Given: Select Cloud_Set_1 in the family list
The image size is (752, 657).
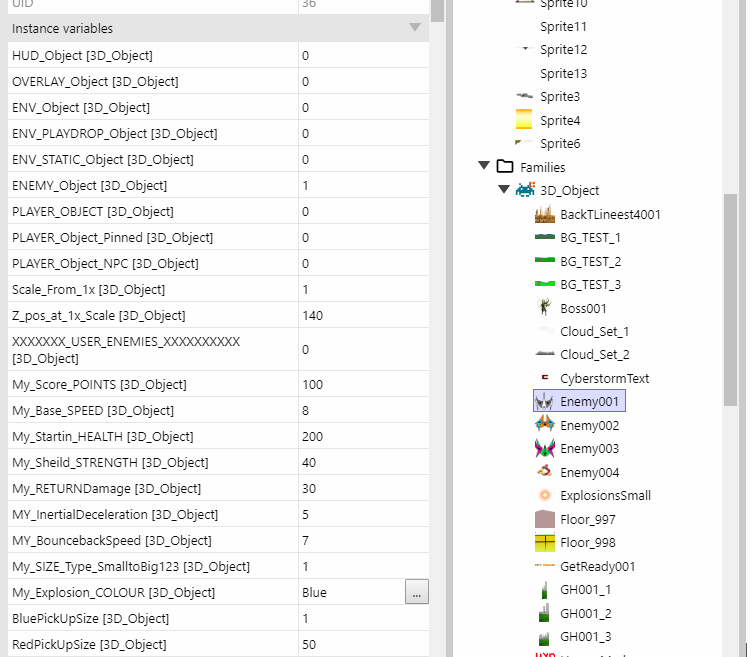Looking at the screenshot, I should pos(594,331).
